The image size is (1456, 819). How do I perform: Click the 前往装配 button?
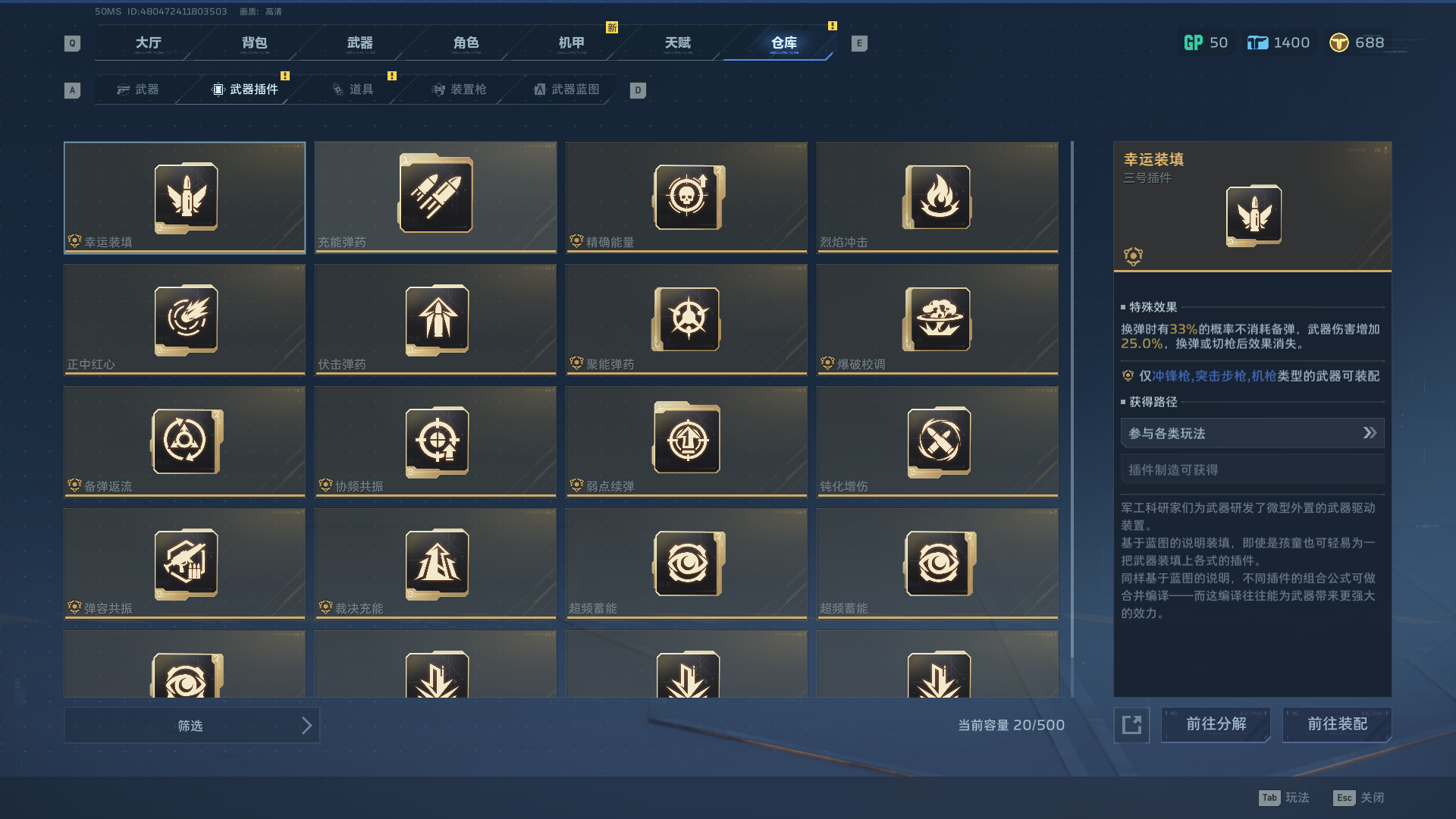click(1337, 724)
